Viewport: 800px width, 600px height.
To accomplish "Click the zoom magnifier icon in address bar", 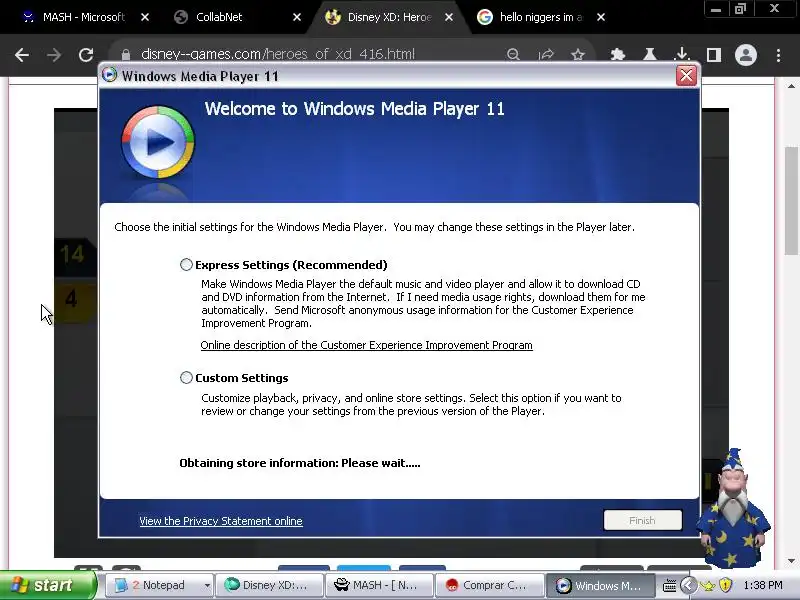I will pos(513,54).
